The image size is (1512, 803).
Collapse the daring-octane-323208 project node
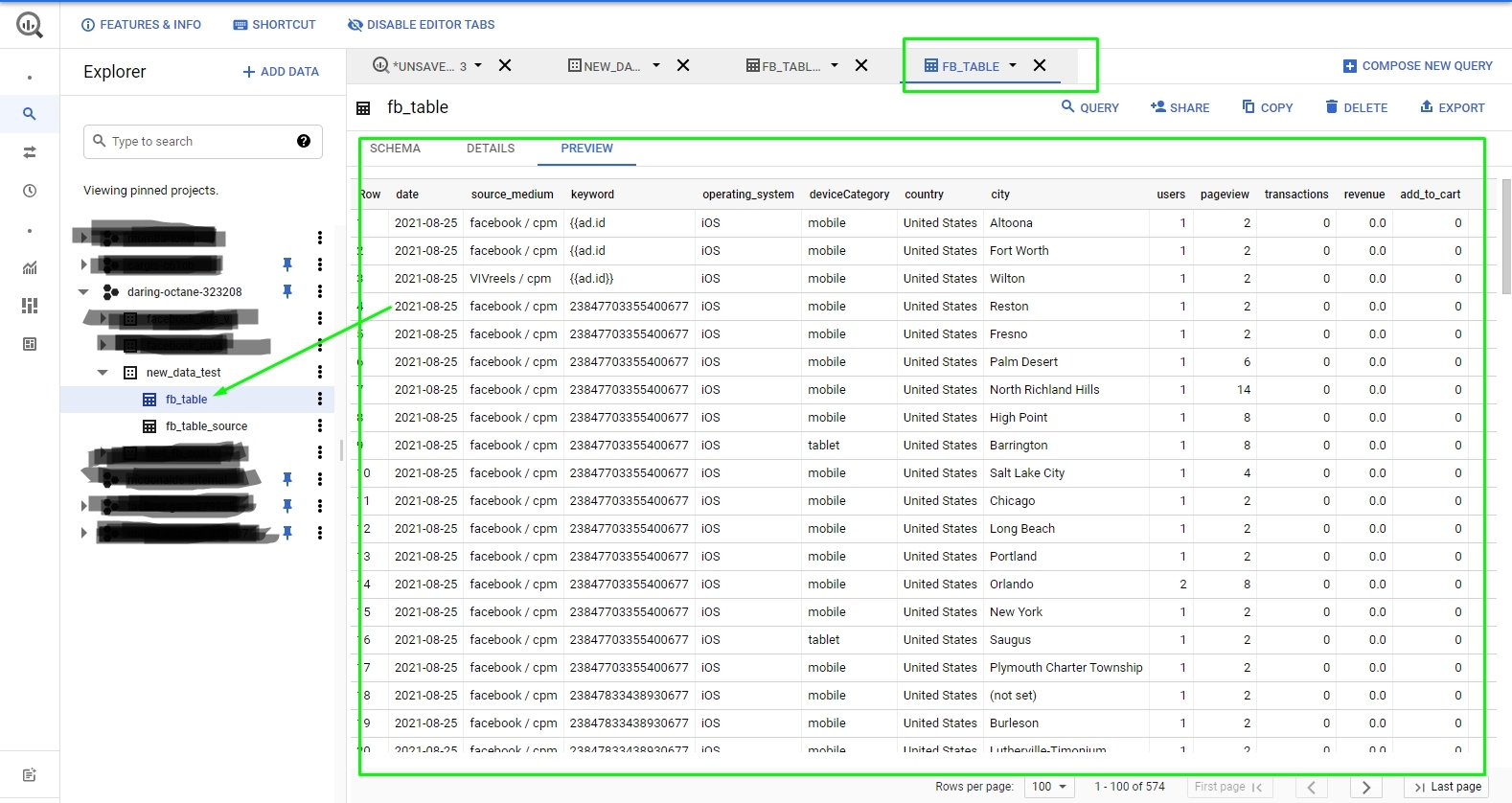83,291
